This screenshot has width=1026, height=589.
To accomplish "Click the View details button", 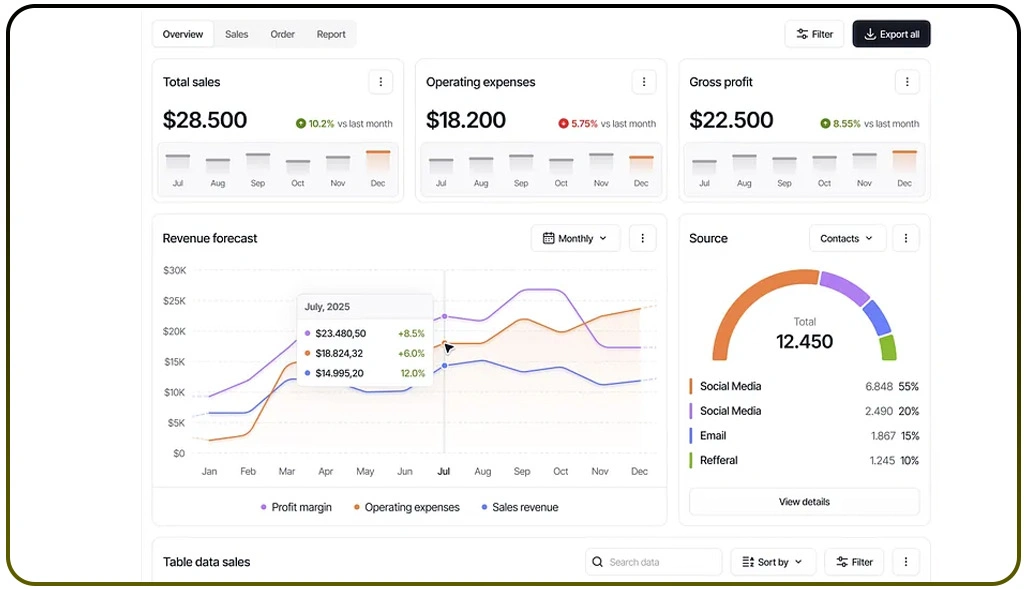I will (x=804, y=501).
